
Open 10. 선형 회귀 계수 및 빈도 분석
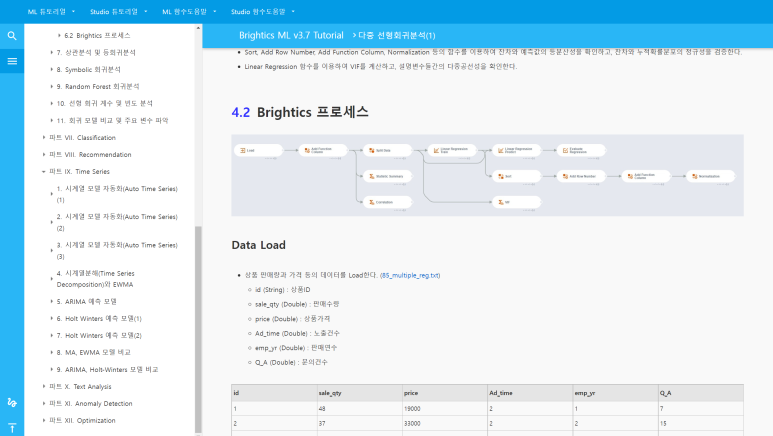pyautogui.click(x=105, y=104)
